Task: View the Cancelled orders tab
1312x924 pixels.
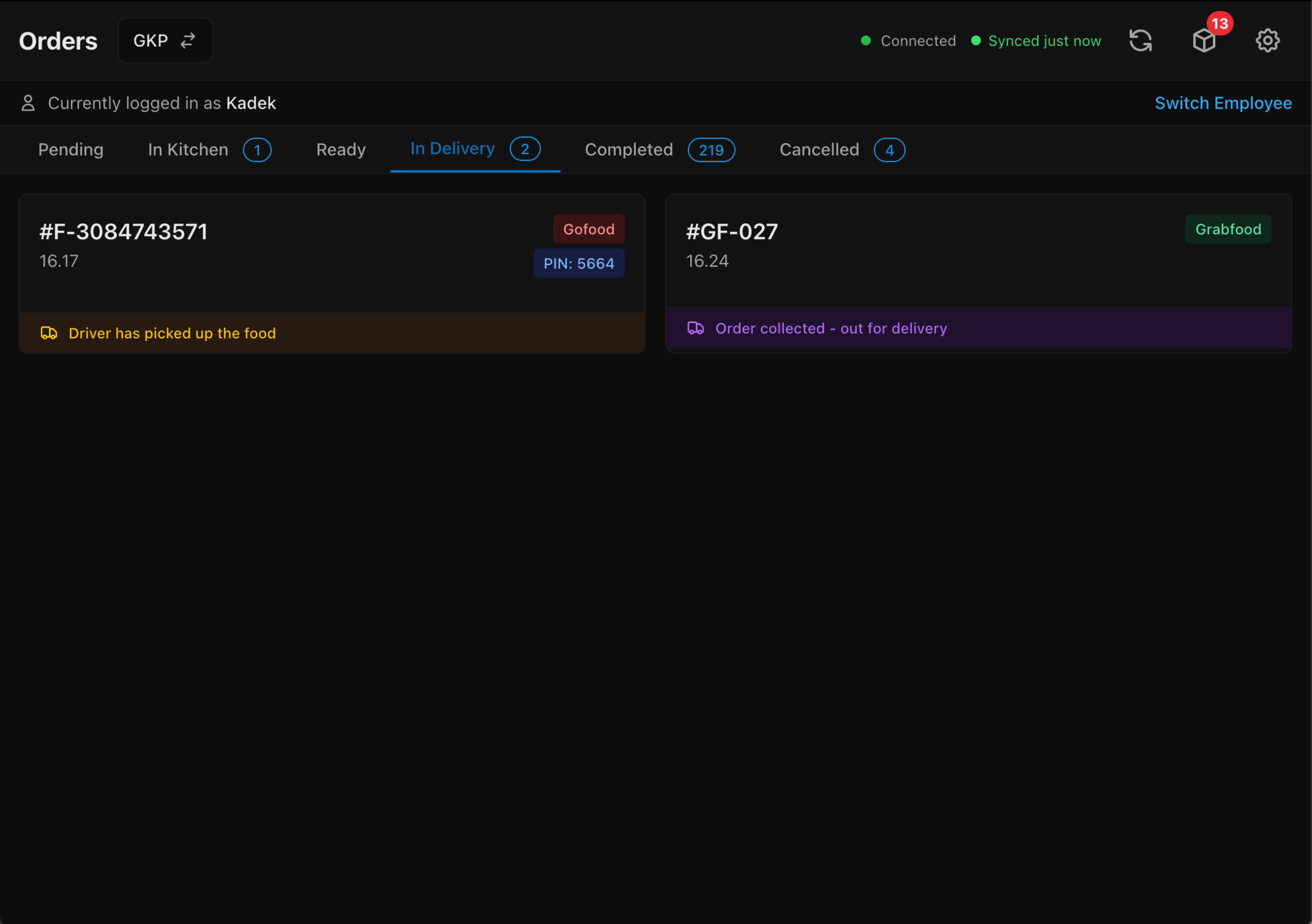Action: click(x=819, y=150)
